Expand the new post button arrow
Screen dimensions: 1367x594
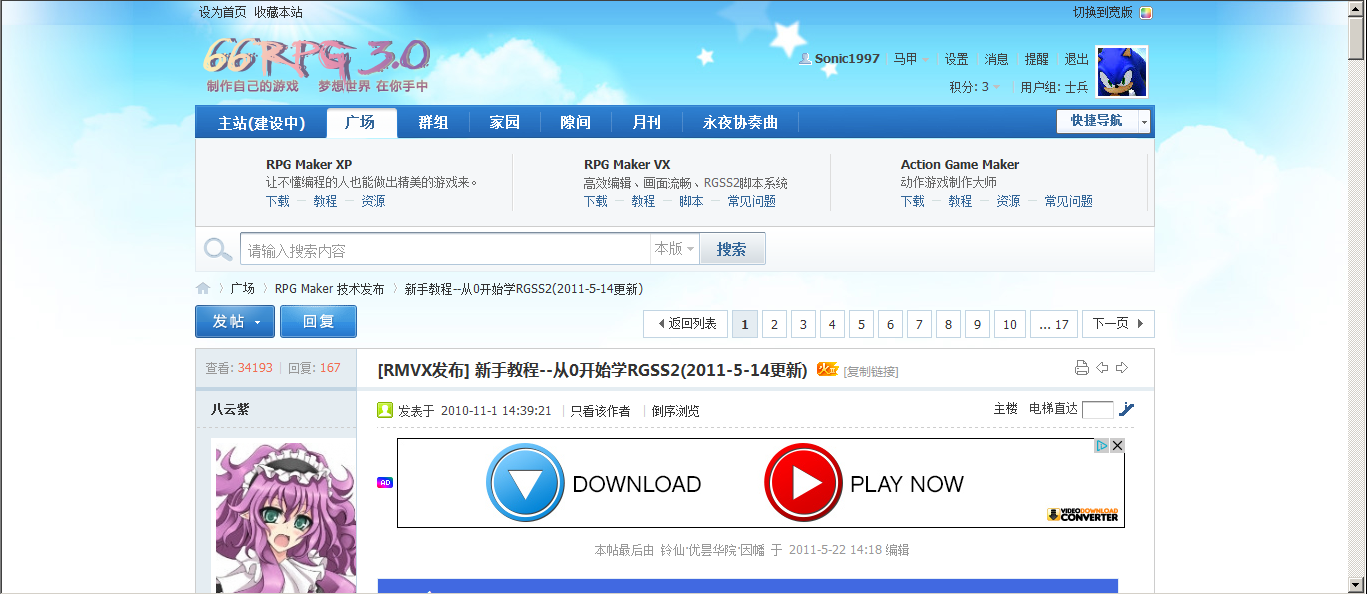(258, 322)
